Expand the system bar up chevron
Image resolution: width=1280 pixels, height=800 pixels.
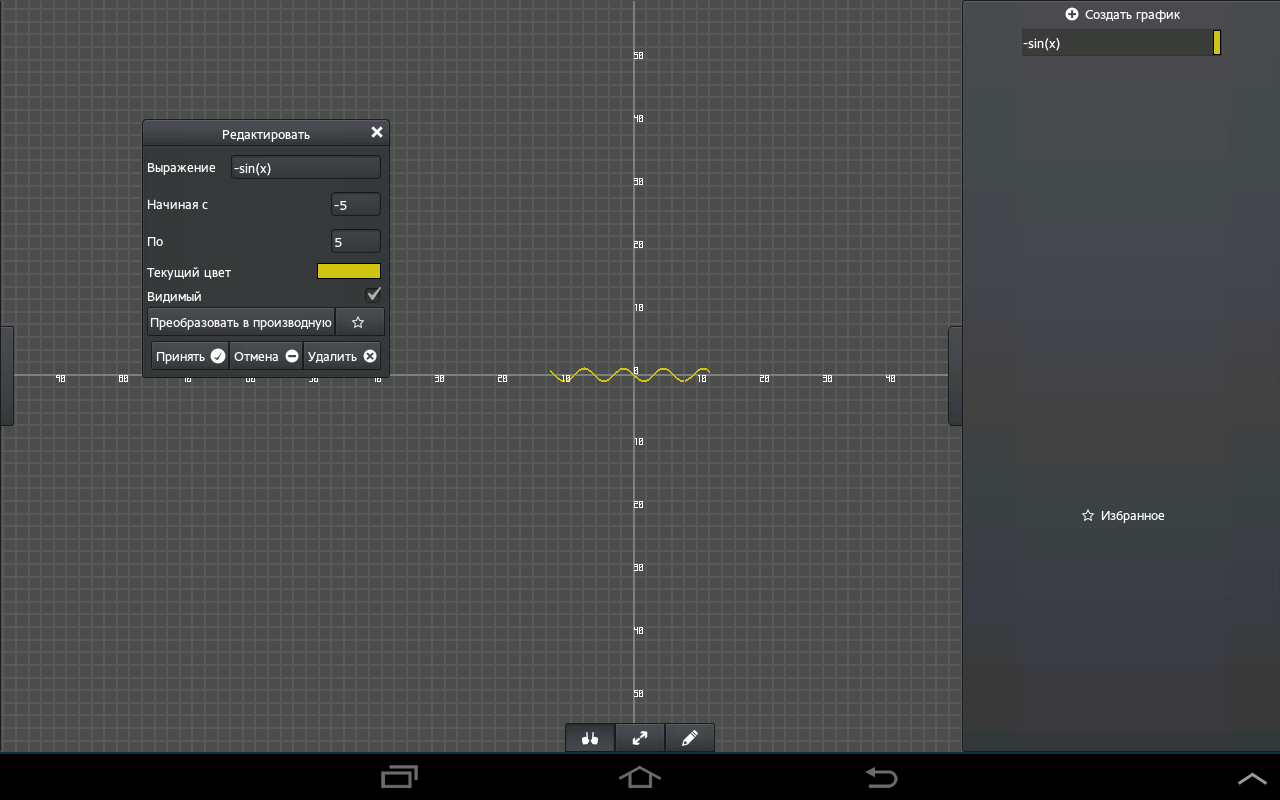click(1252, 778)
